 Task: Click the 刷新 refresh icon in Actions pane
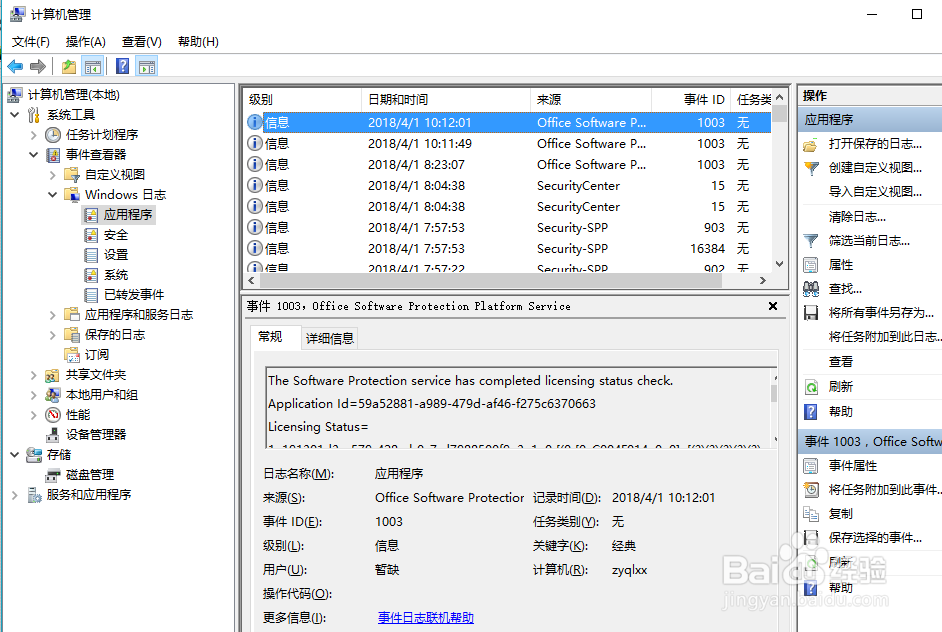click(811, 387)
